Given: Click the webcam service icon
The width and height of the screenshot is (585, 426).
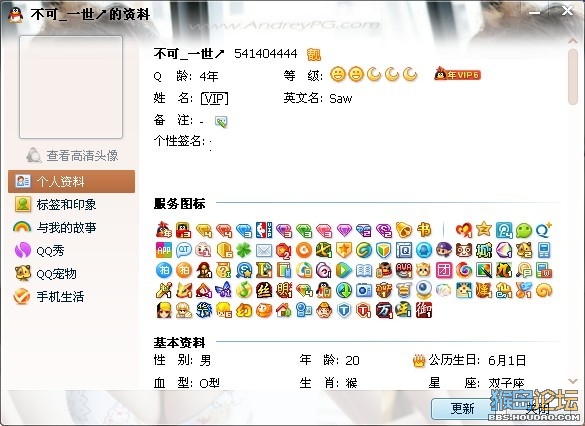Looking at the screenshot, I should click(424, 289).
